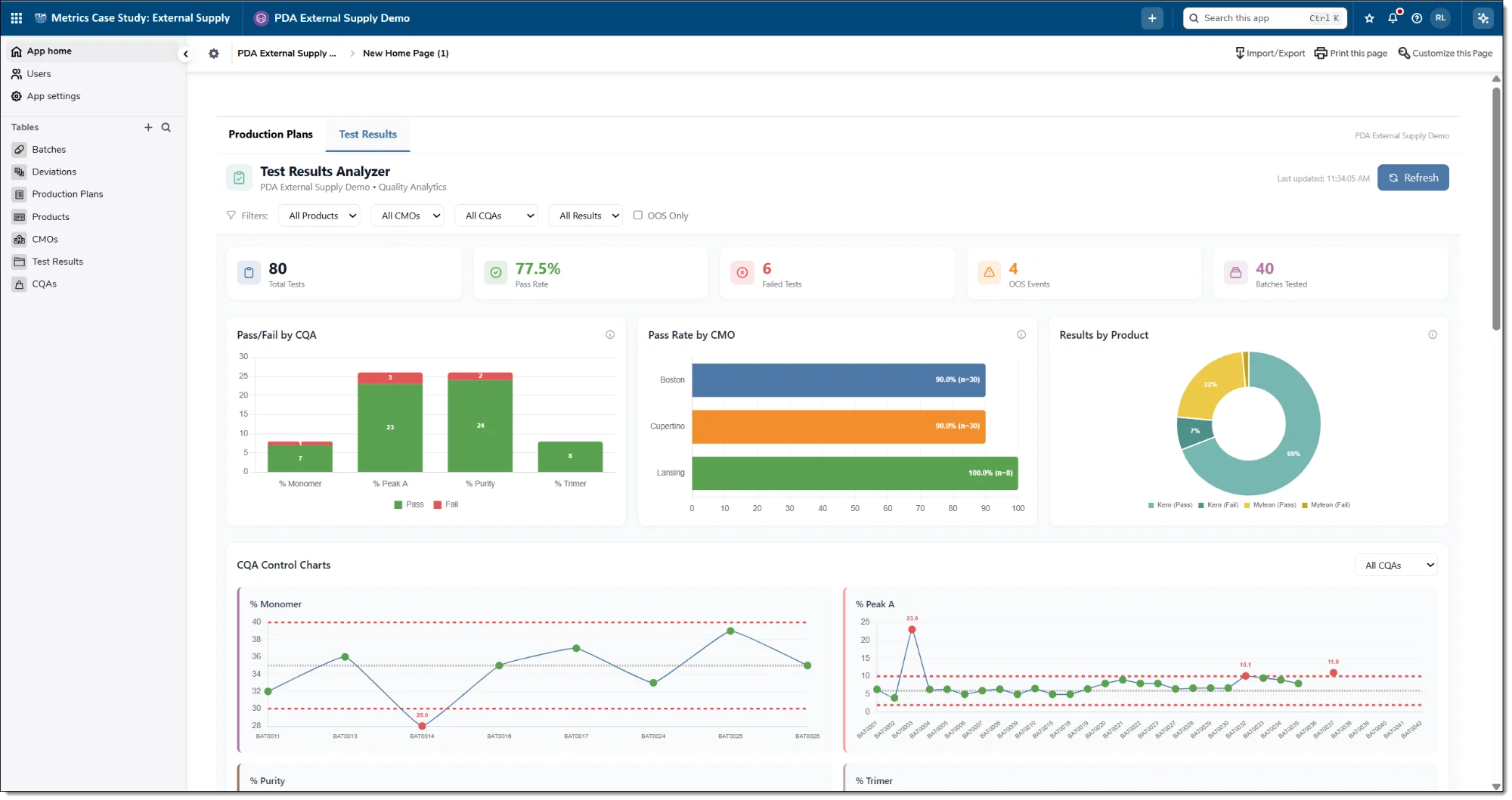Screen dimensions: 1512x800
Task: Open the CMOs table
Action: [x=45, y=239]
